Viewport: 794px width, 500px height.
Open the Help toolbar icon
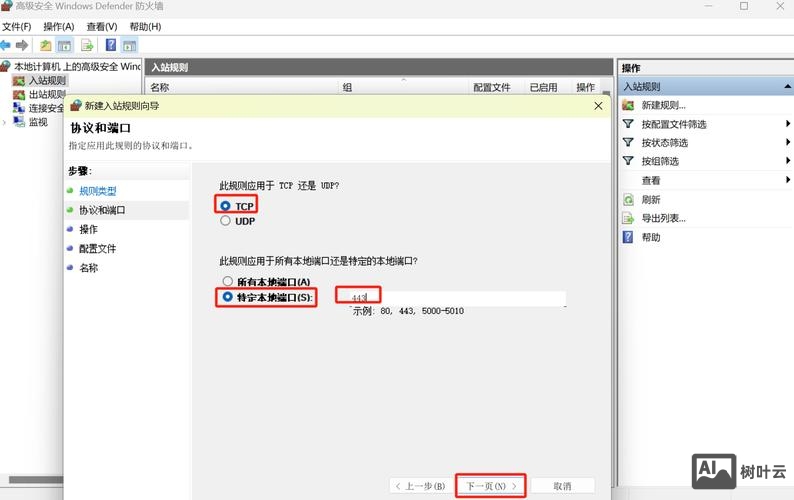click(110, 45)
